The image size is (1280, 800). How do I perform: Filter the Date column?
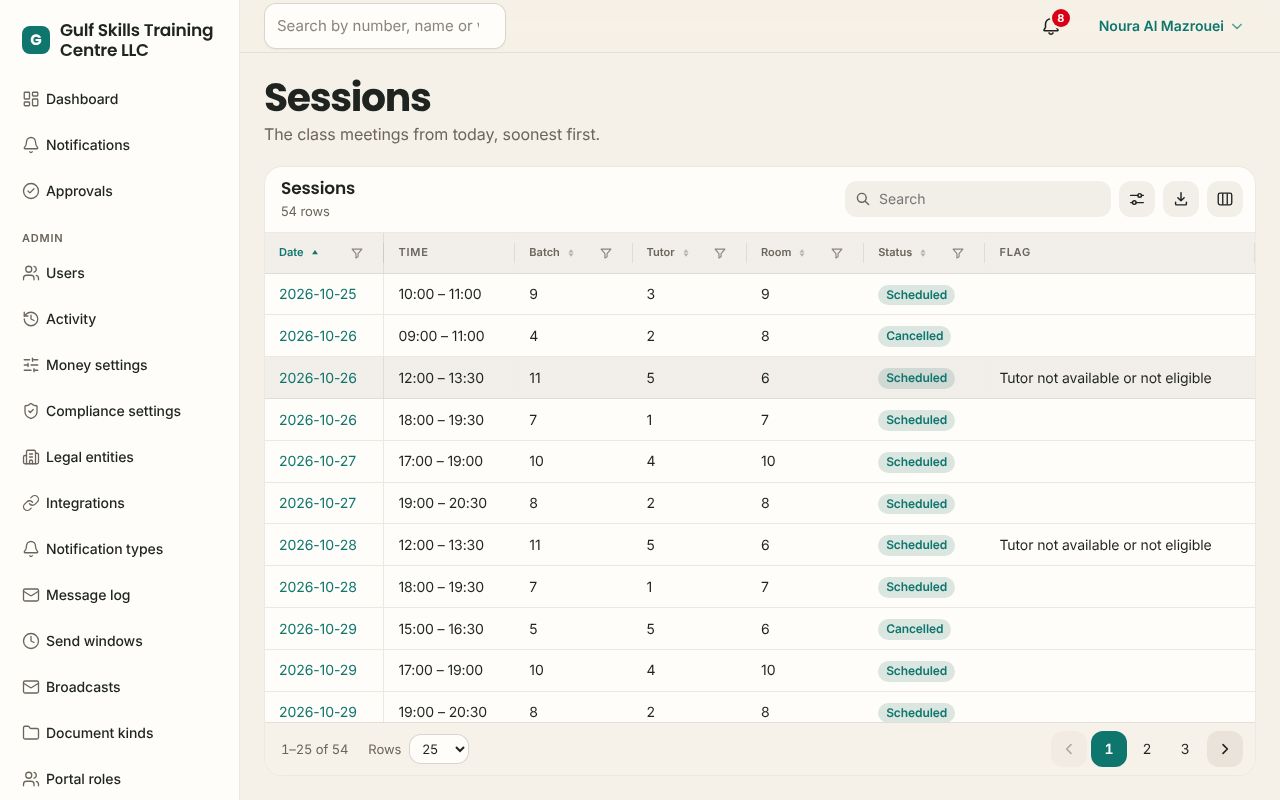tap(357, 253)
